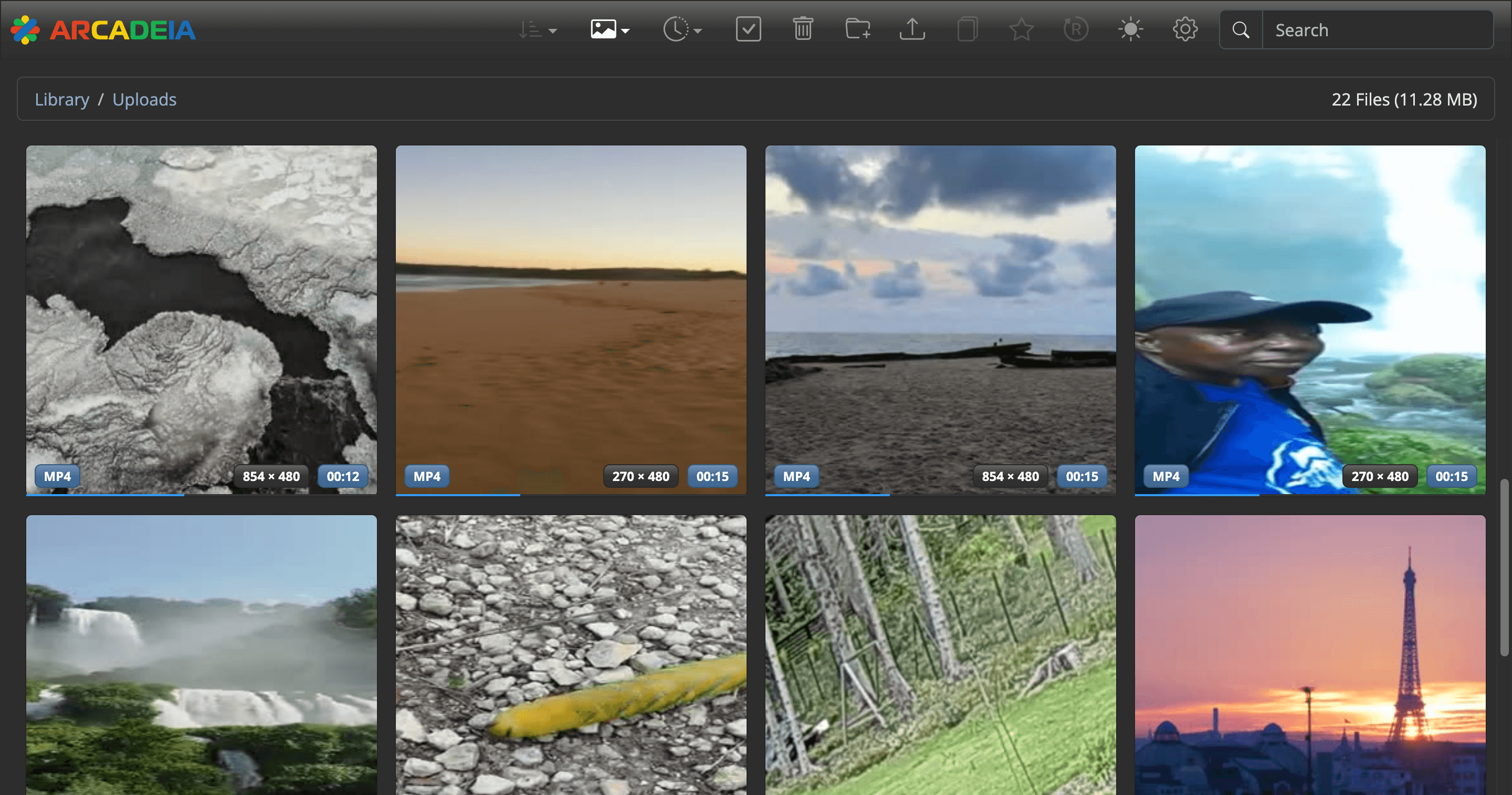Click the page vertical scrollbar
Screen dimensions: 1512x795
1504,567
